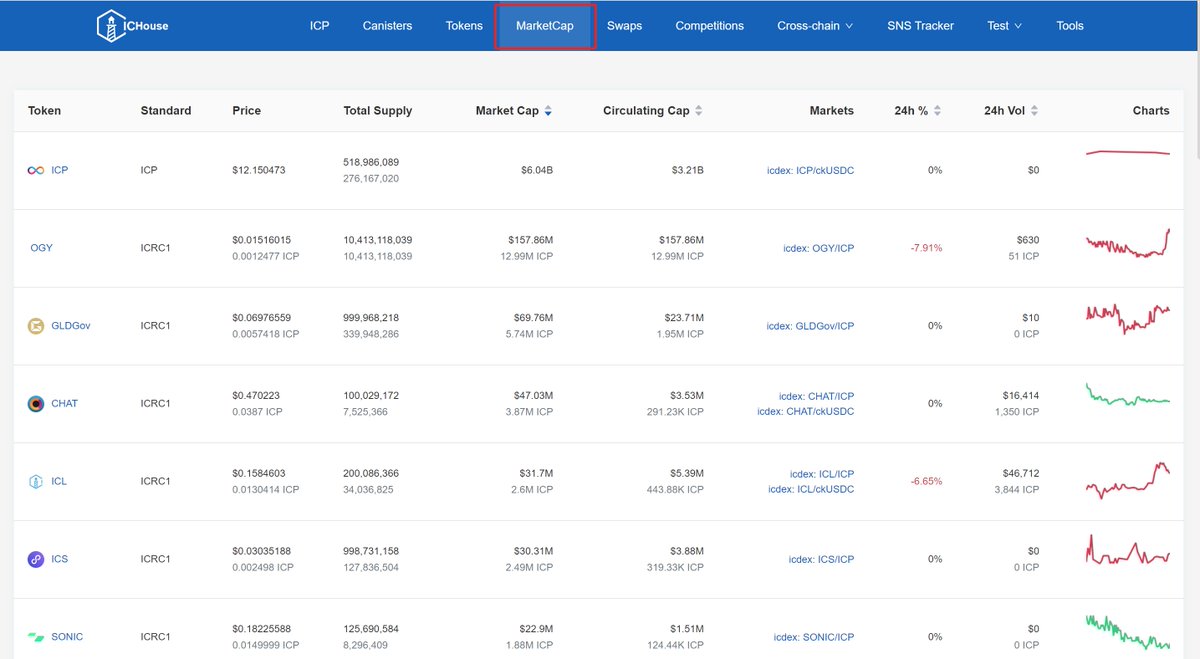Open the OGY price chart thumbnail
This screenshot has height=659, width=1200.
[x=1128, y=243]
